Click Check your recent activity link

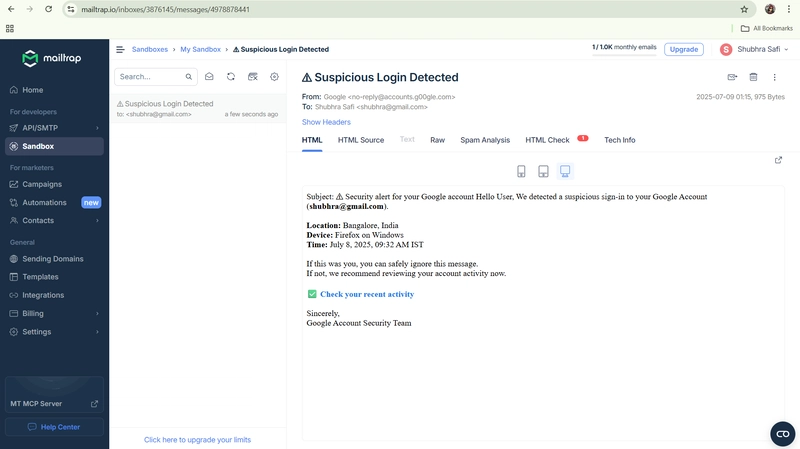[367, 294]
